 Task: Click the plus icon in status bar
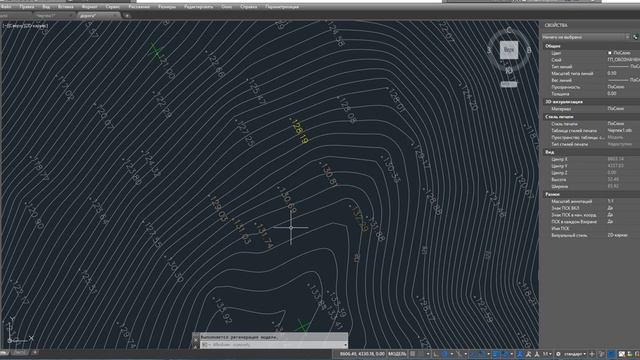(592, 354)
